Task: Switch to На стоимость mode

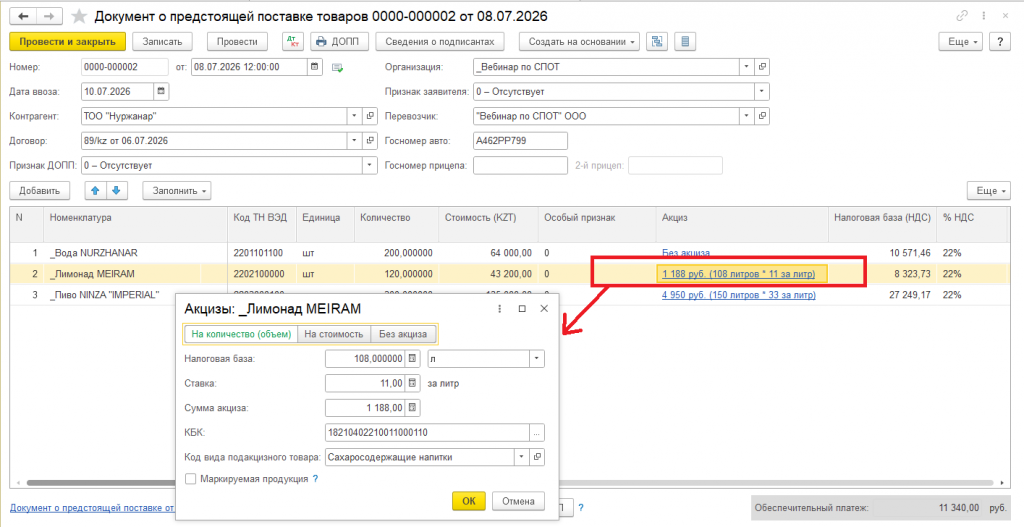Action: pyautogui.click(x=334, y=334)
